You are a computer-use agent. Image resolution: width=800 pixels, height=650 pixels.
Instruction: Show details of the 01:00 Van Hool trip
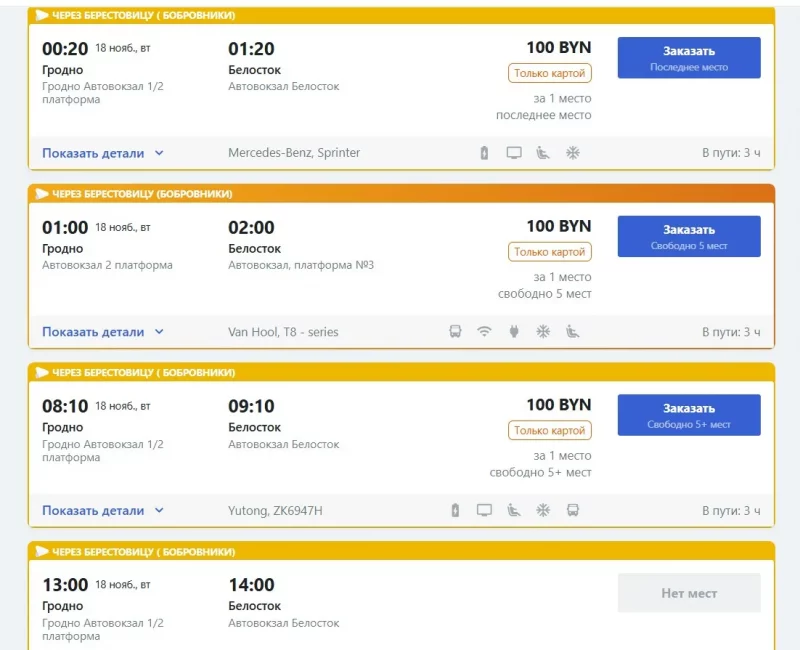pos(103,332)
